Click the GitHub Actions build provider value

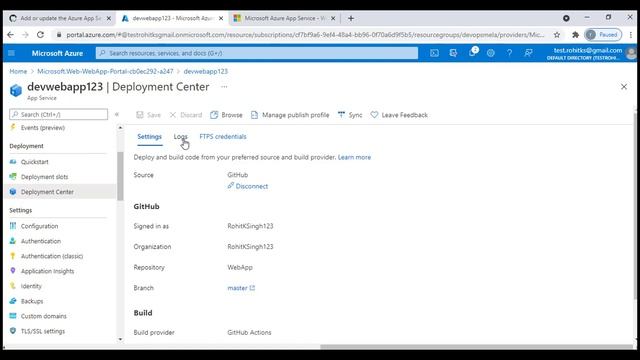click(x=249, y=333)
